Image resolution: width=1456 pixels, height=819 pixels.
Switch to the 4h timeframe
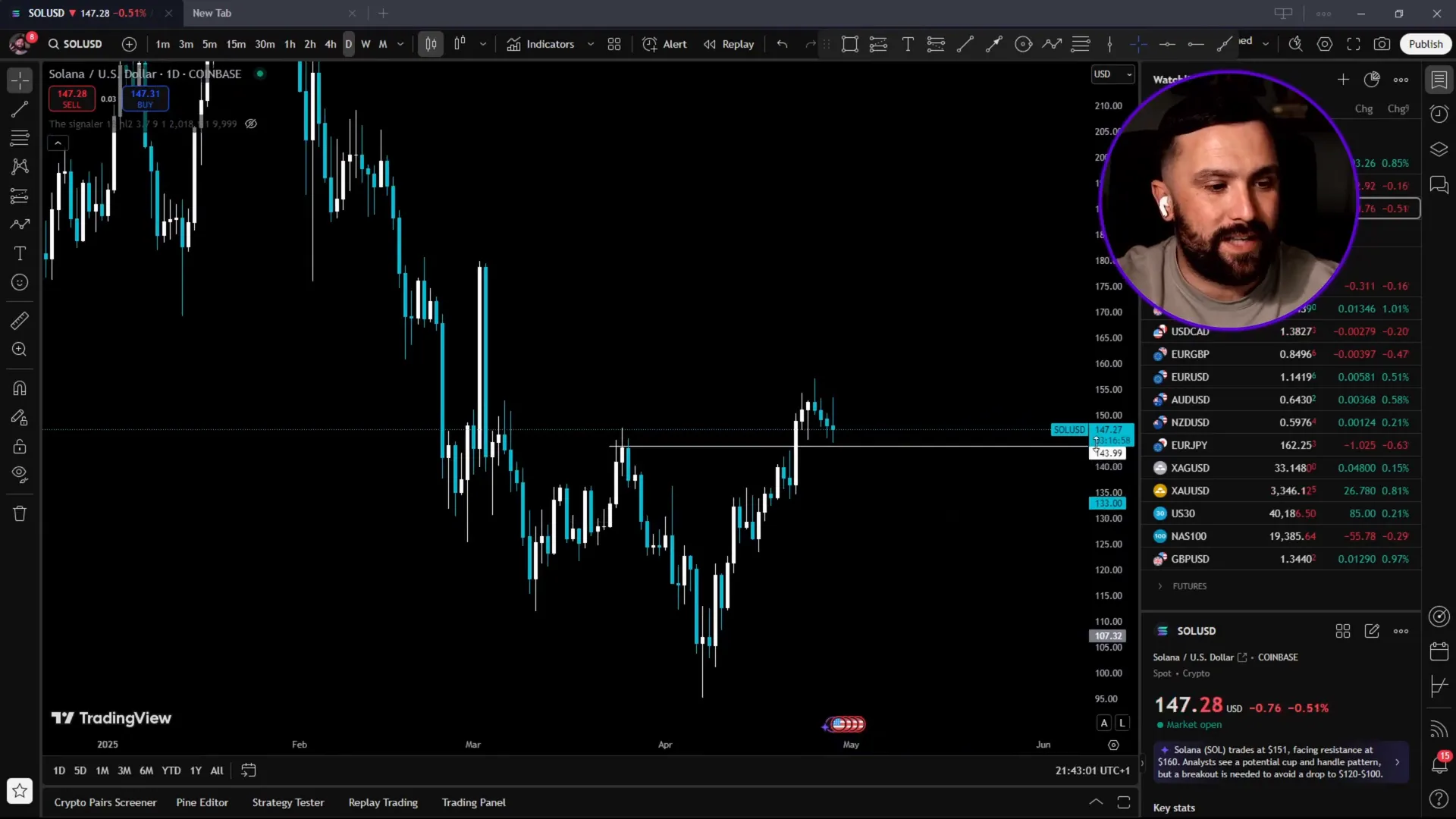coord(331,44)
